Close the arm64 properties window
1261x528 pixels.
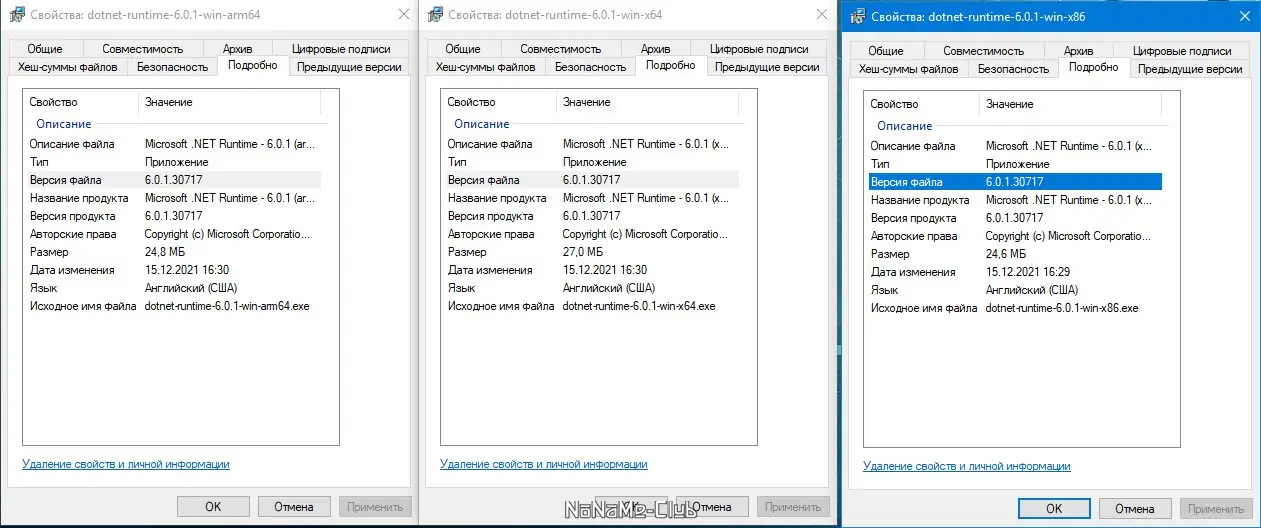tap(403, 16)
